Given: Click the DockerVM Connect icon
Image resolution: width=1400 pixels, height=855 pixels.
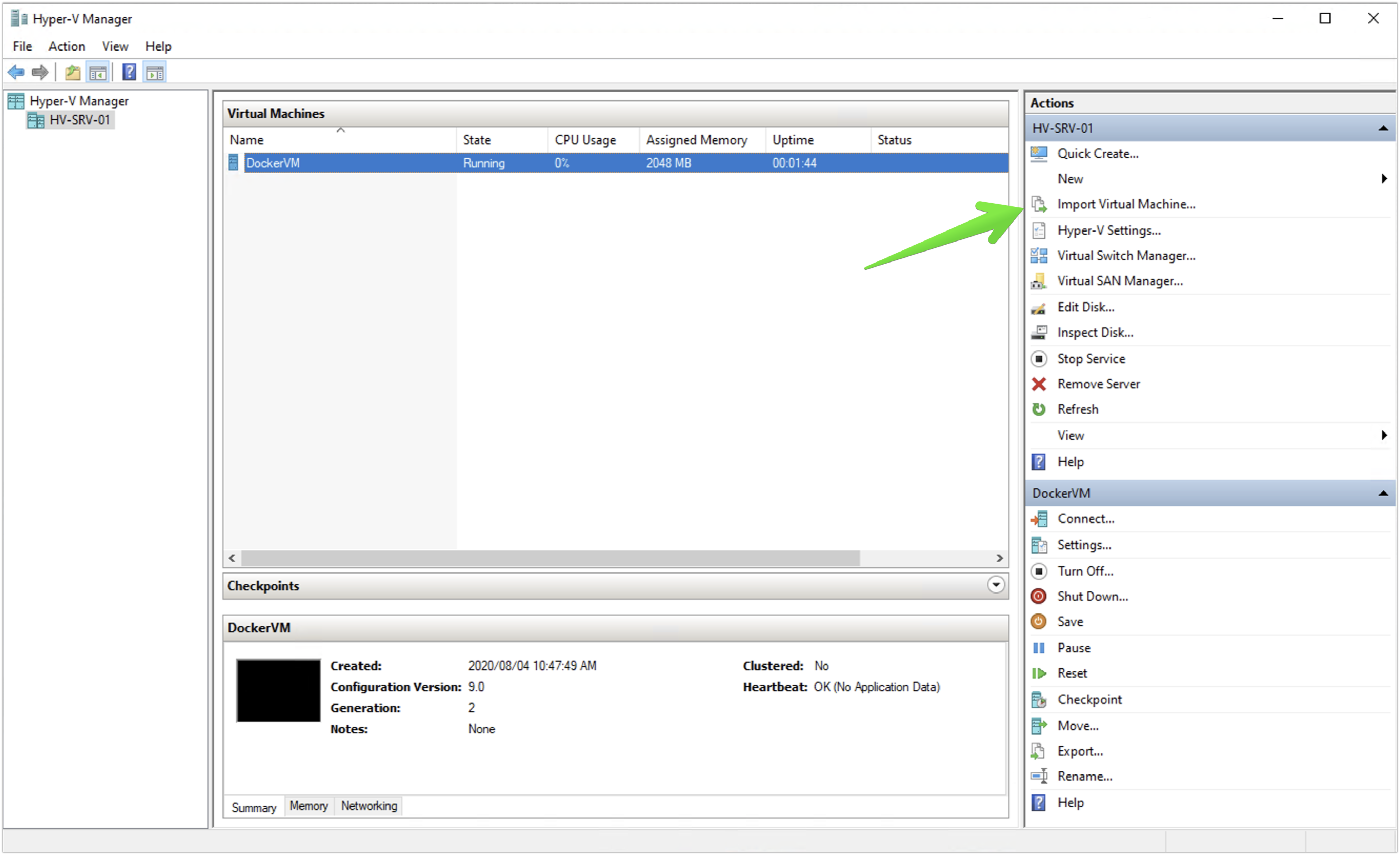Looking at the screenshot, I should coord(1039,519).
